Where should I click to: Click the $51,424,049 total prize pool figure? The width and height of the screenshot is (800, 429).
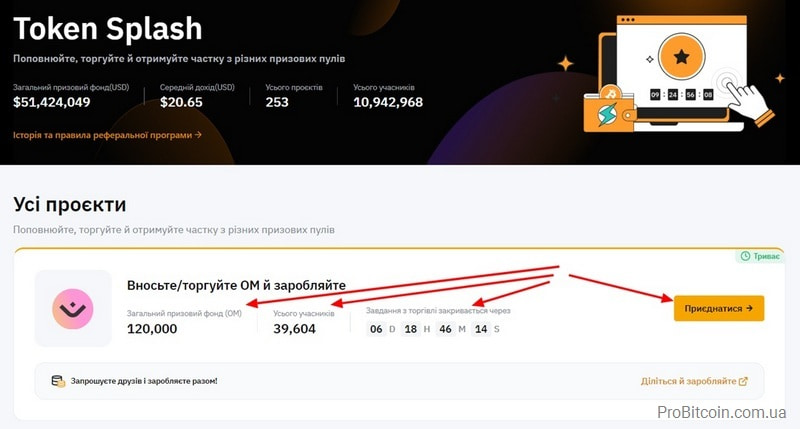pos(52,102)
